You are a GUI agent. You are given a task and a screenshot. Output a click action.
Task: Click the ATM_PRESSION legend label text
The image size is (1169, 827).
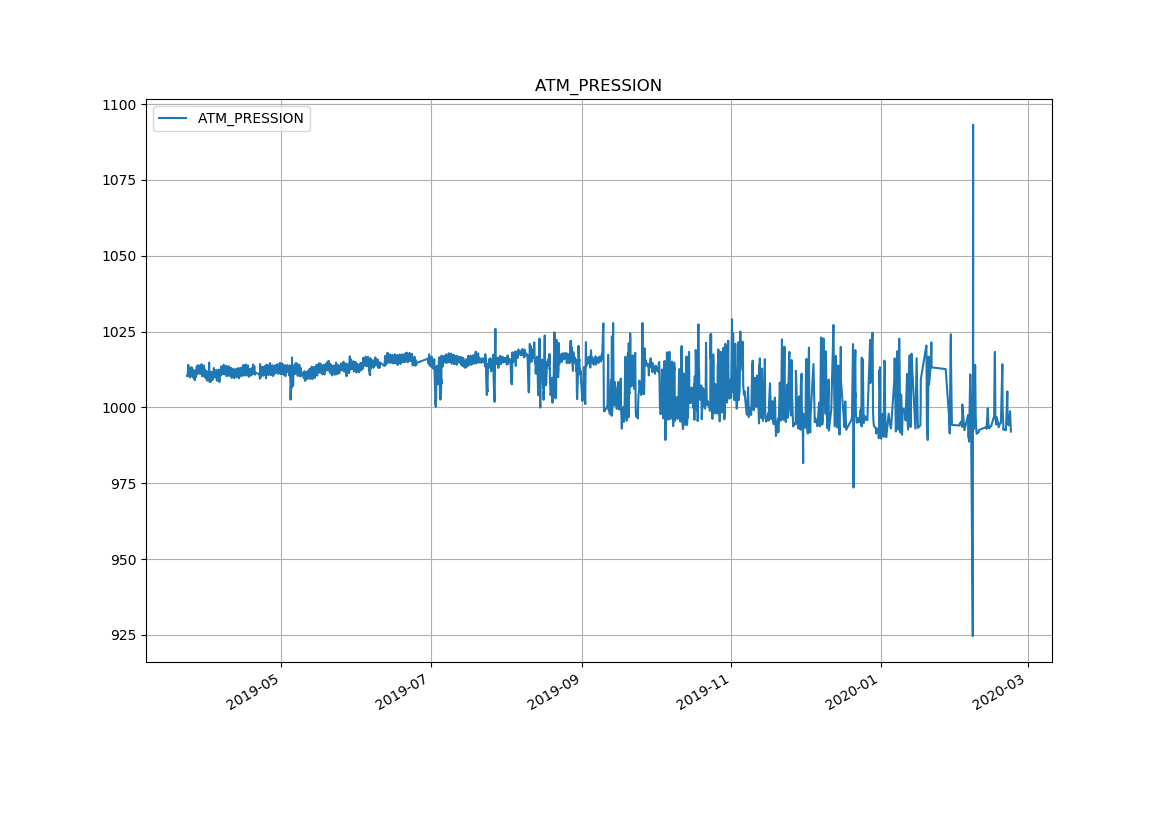(x=250, y=118)
